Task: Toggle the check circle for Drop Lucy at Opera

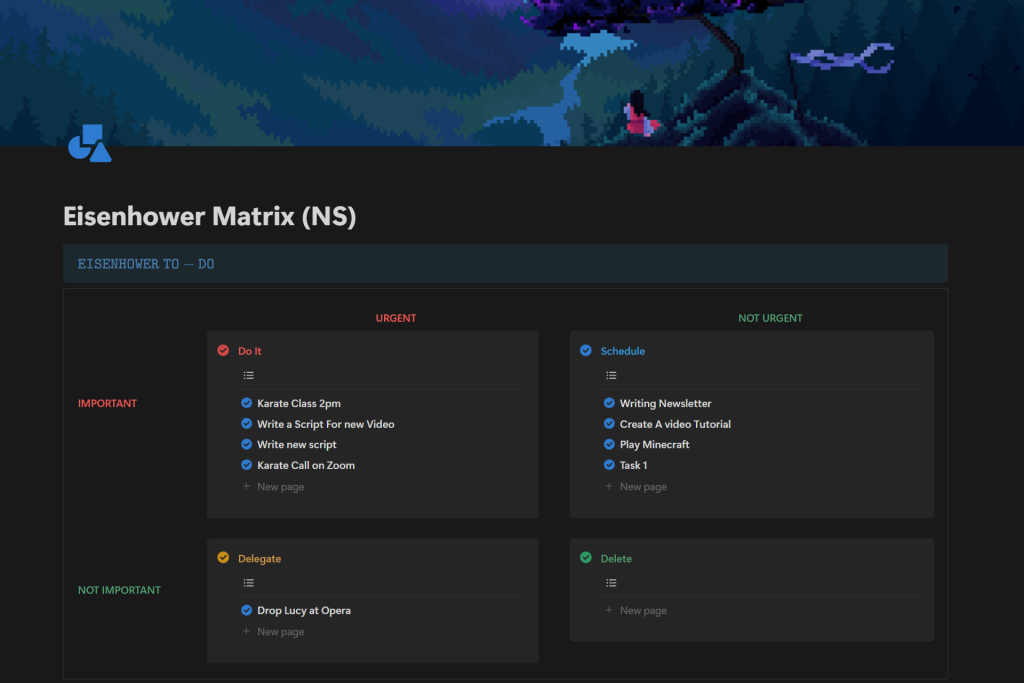Action: [x=247, y=610]
